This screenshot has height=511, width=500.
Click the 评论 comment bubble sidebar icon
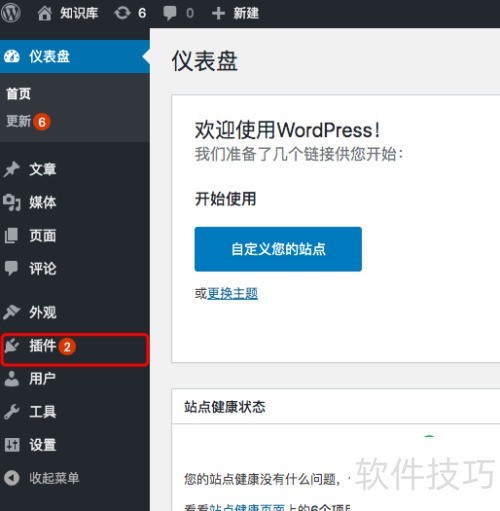(x=11, y=268)
